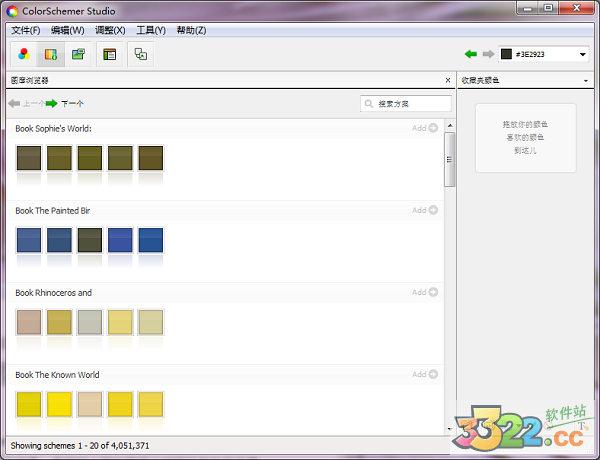Screen dimensions: 600x460
Task: Open the 调整(X) menu
Action: click(110, 30)
